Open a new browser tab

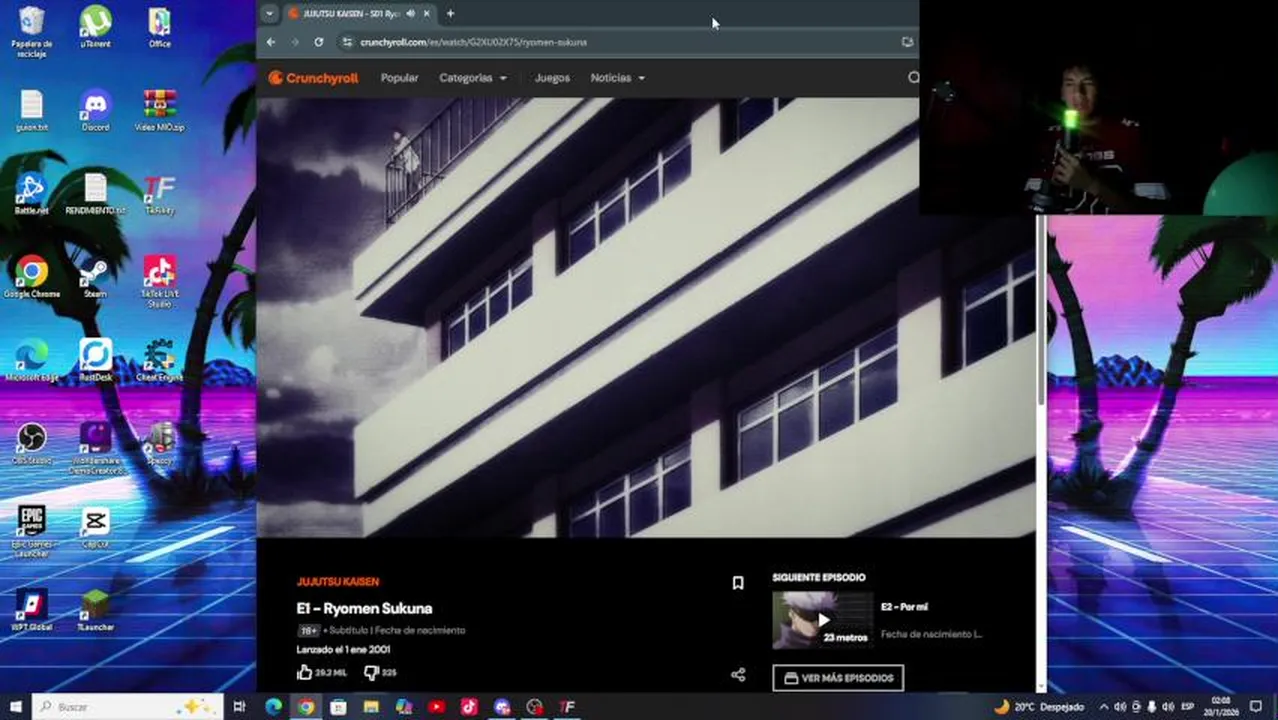point(450,13)
